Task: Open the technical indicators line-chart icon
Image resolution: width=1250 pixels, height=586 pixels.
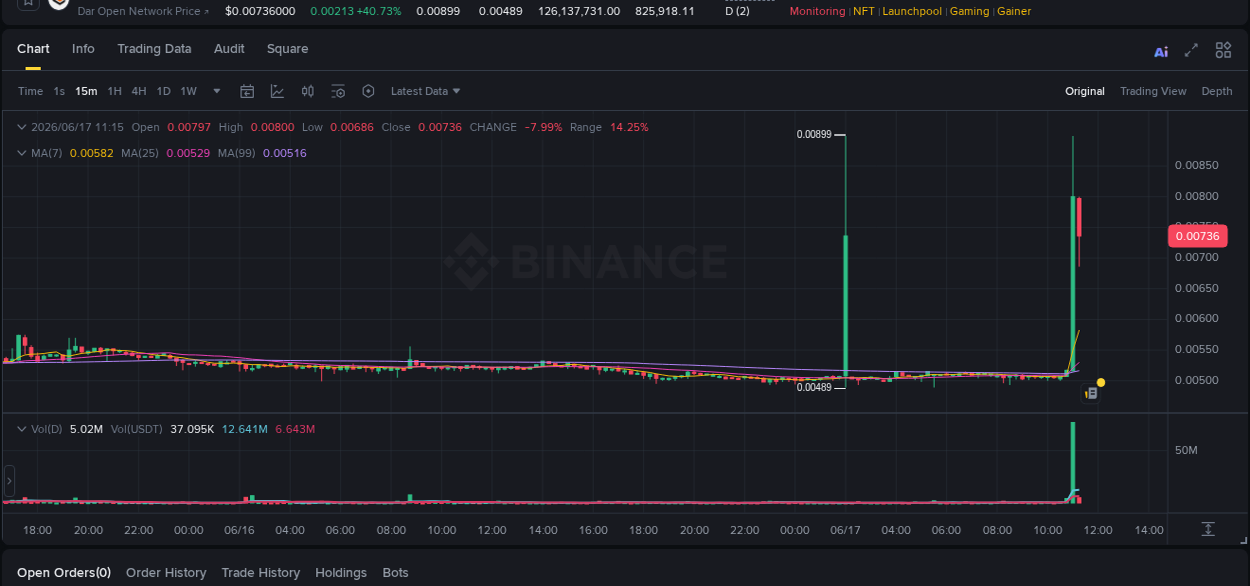Action: [x=277, y=91]
